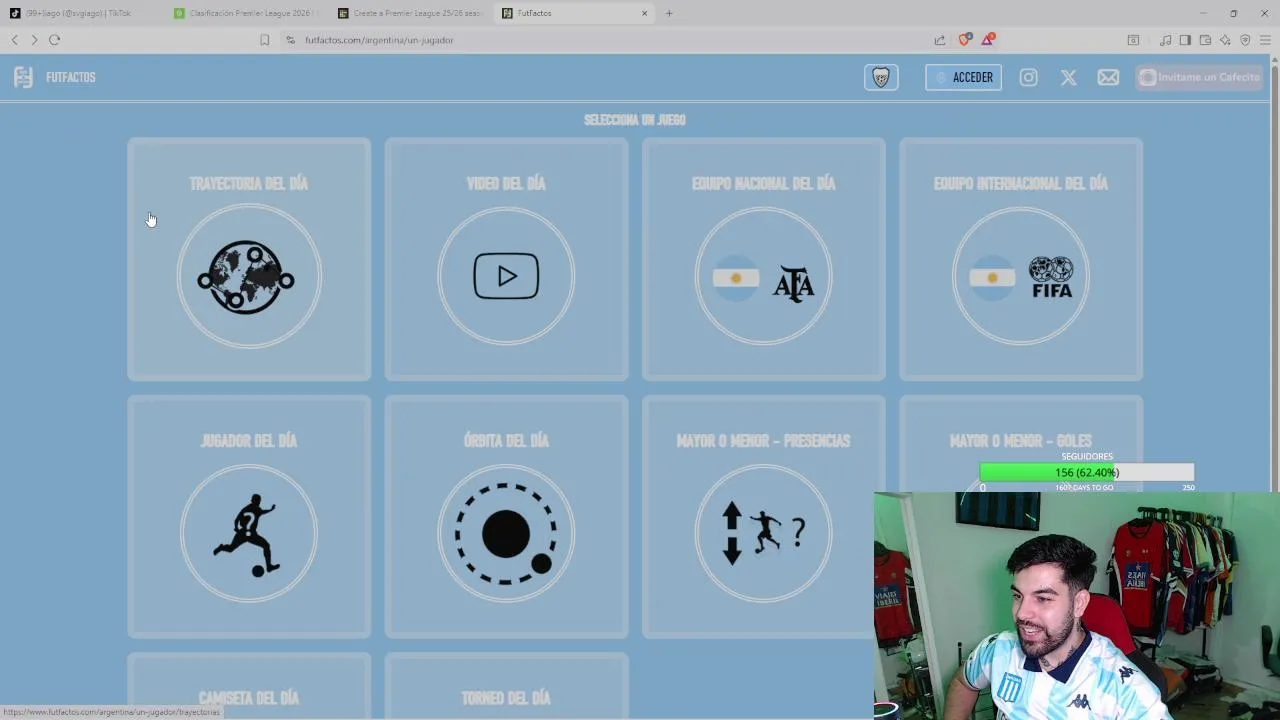Click the Jugador del Día heading text
1280x720 pixels.
(x=249, y=441)
